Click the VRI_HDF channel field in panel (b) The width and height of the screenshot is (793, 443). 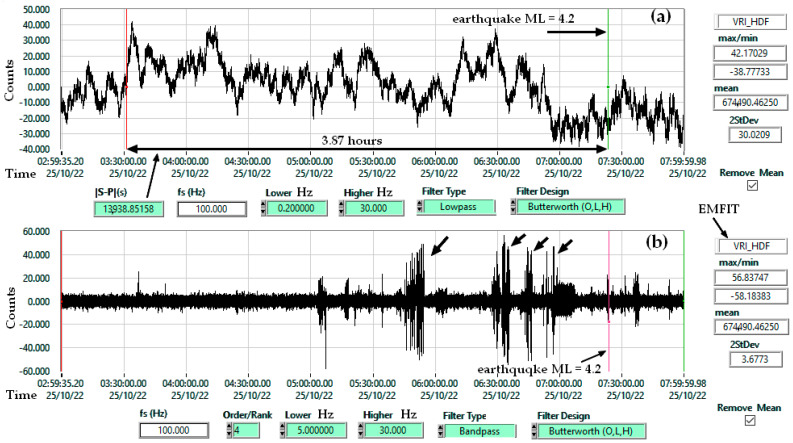(x=751, y=246)
